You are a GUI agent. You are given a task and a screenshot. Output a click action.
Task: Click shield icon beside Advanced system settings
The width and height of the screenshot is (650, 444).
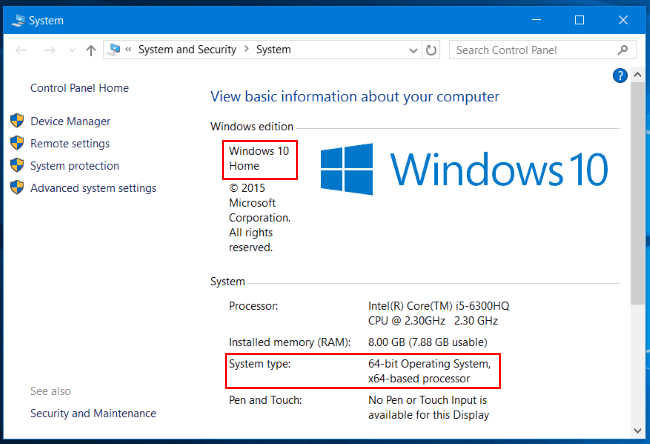[17, 187]
